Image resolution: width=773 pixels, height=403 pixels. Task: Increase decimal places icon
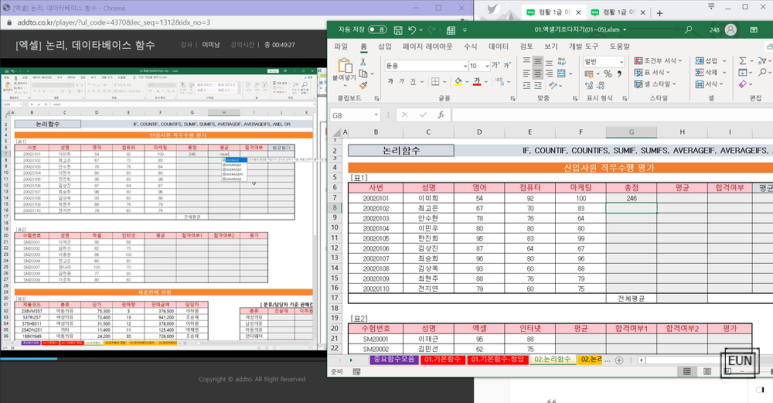(589, 85)
